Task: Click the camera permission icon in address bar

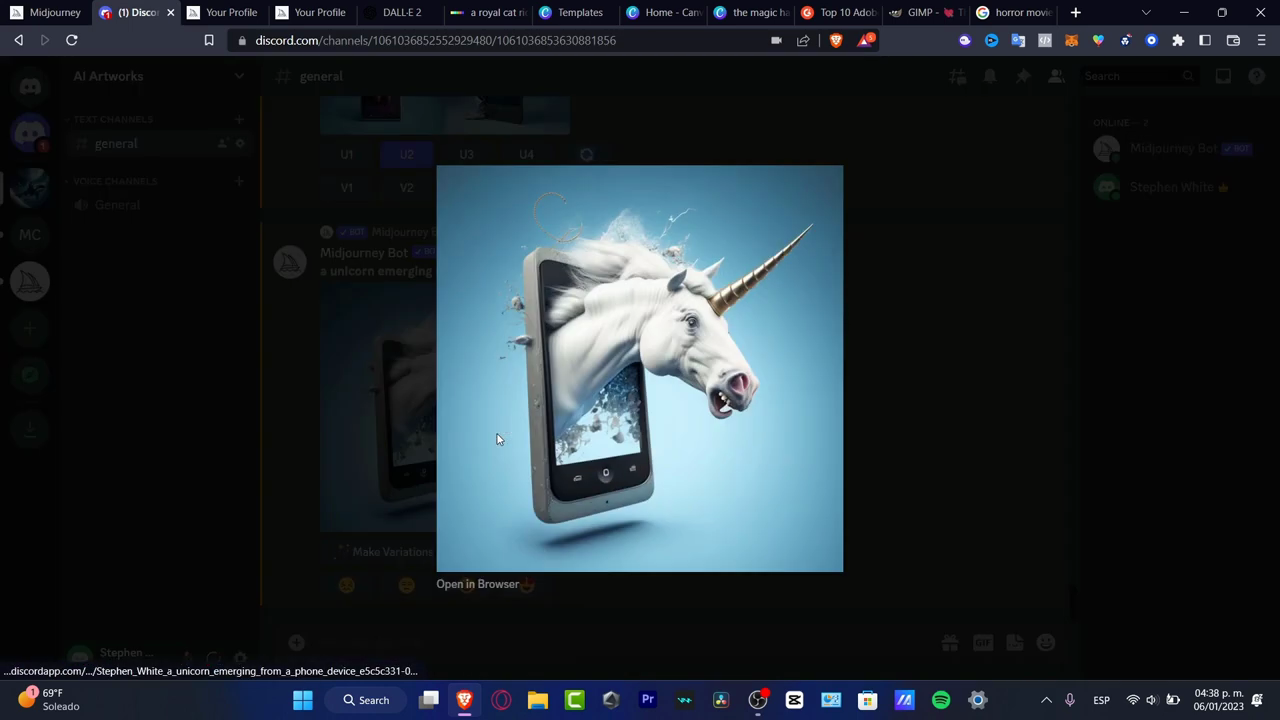Action: [776, 40]
